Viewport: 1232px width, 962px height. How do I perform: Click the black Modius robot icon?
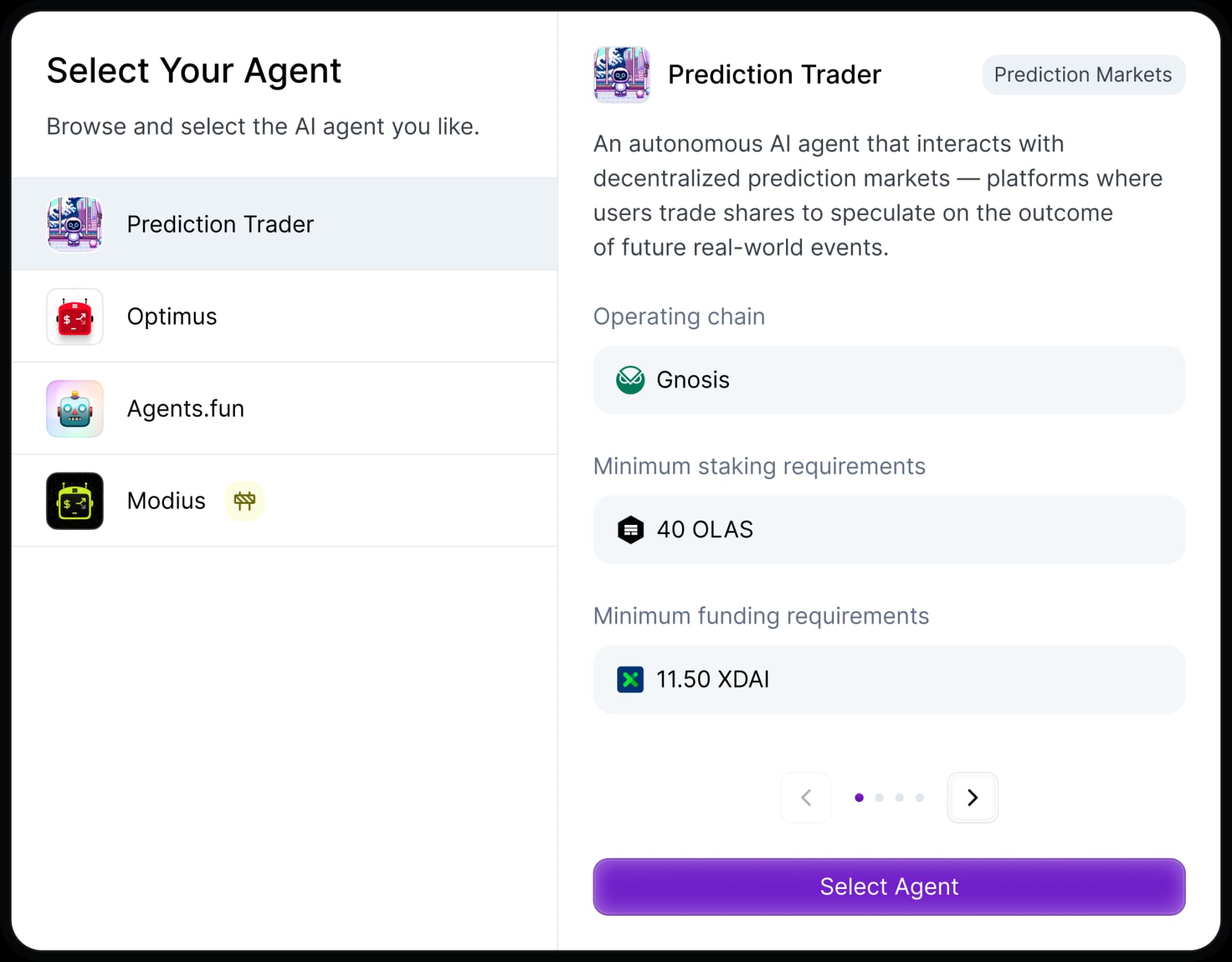[74, 501]
